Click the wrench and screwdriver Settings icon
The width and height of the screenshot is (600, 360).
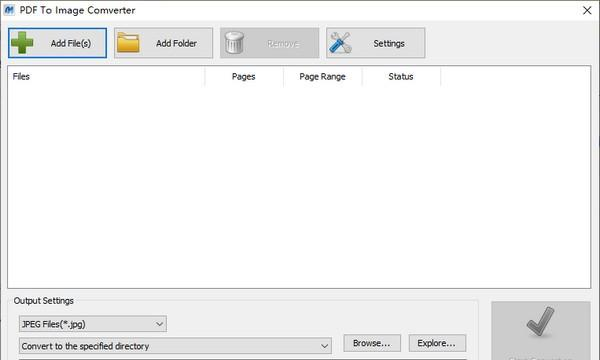(x=340, y=42)
